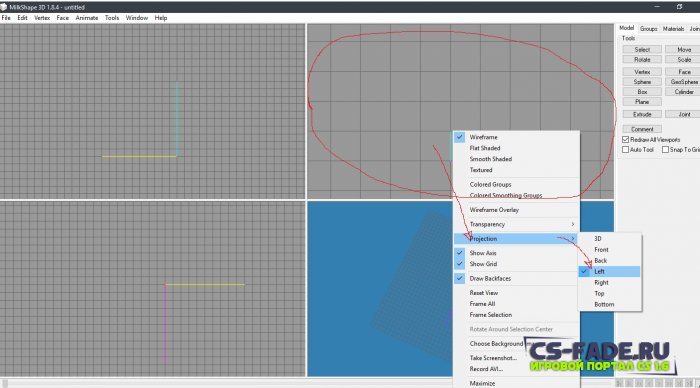Select the Sphere tool button
The height and width of the screenshot is (388, 700).
pyautogui.click(x=642, y=82)
